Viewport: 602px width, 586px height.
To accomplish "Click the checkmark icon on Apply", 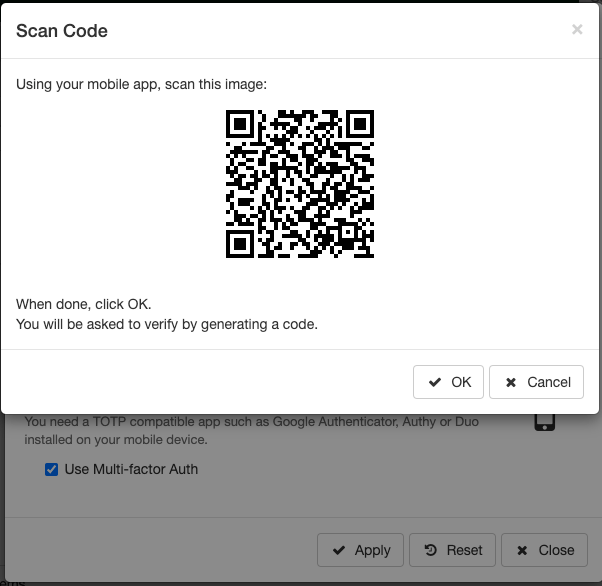I will tap(338, 550).
